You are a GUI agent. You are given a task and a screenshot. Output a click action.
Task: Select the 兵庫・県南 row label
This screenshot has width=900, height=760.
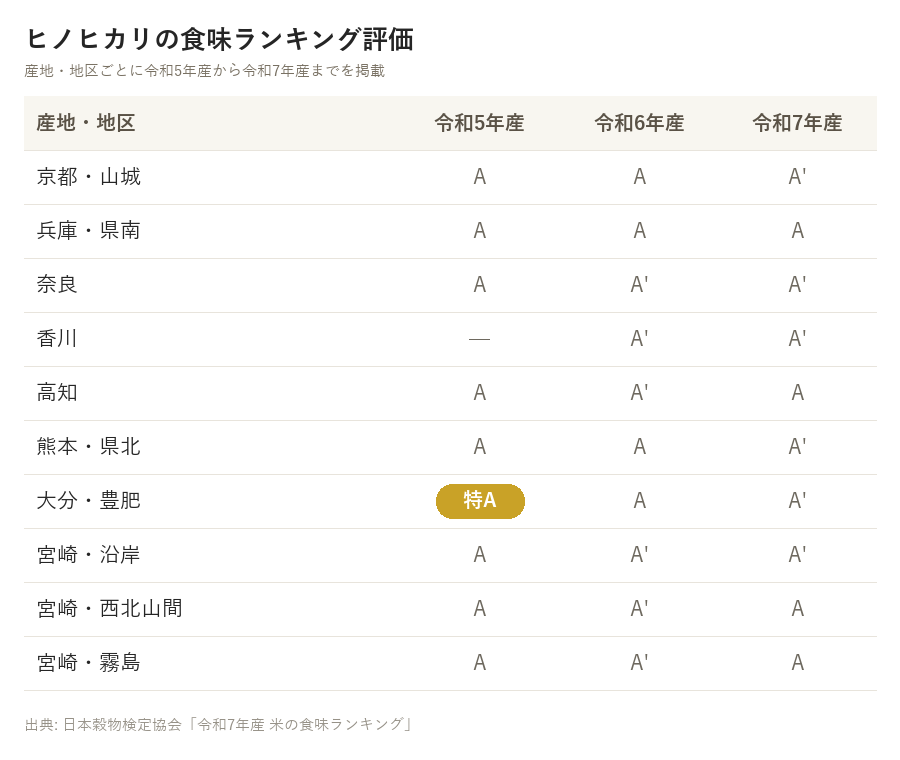pyautogui.click(x=88, y=231)
